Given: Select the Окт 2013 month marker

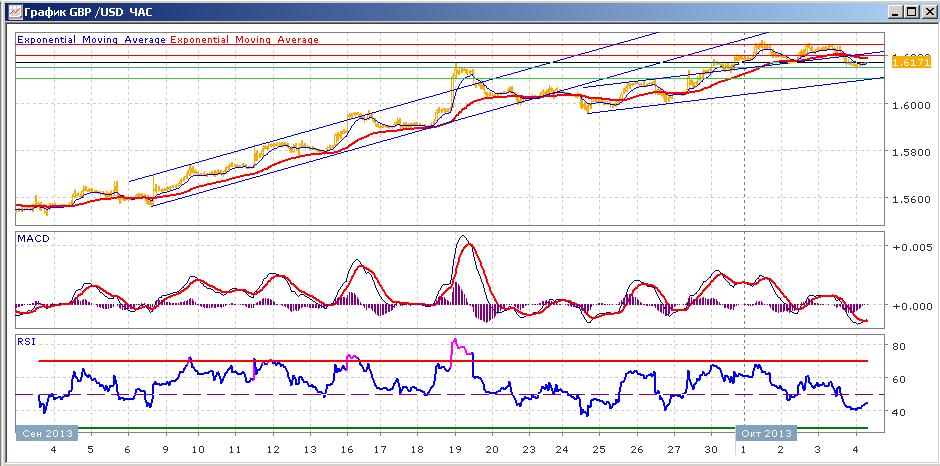Looking at the screenshot, I should click(x=766, y=433).
